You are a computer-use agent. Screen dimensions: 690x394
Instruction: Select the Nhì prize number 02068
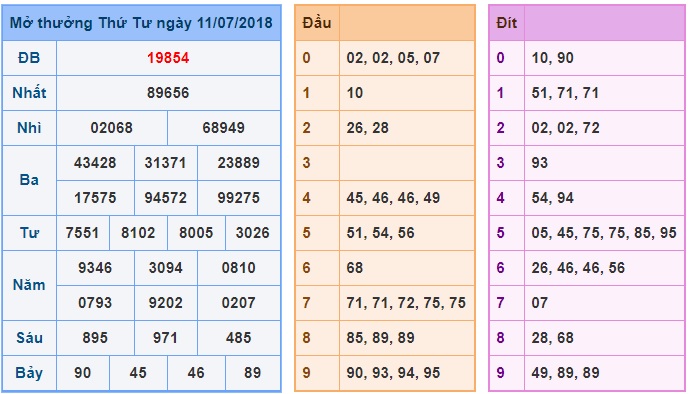coord(112,128)
